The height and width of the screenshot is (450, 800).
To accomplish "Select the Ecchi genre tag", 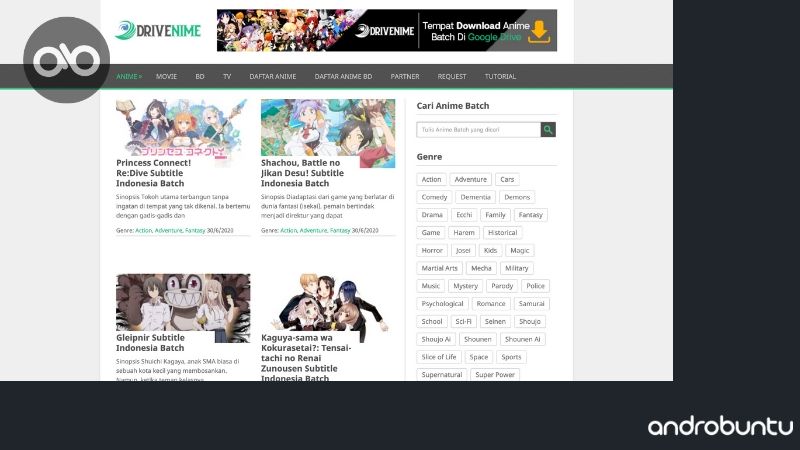I will click(464, 215).
